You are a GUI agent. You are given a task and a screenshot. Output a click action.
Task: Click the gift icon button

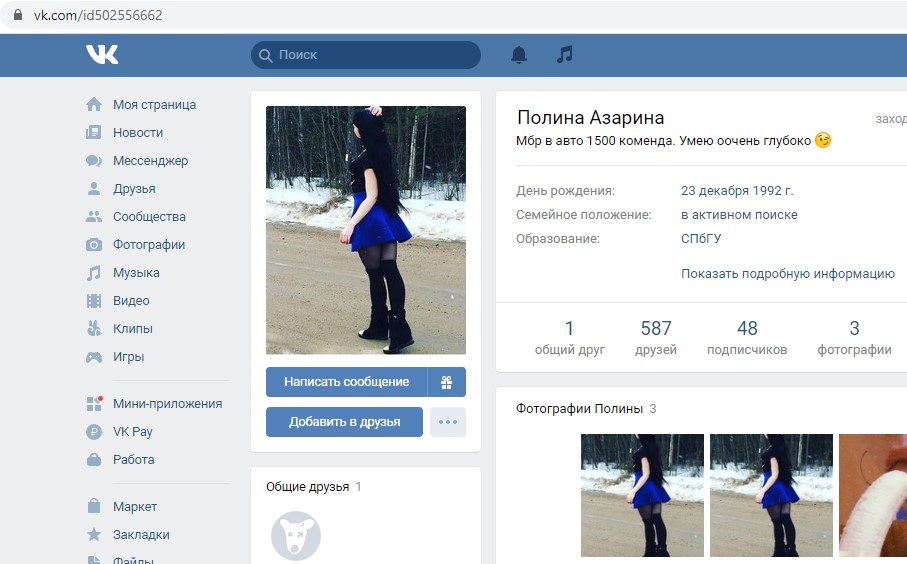click(446, 382)
